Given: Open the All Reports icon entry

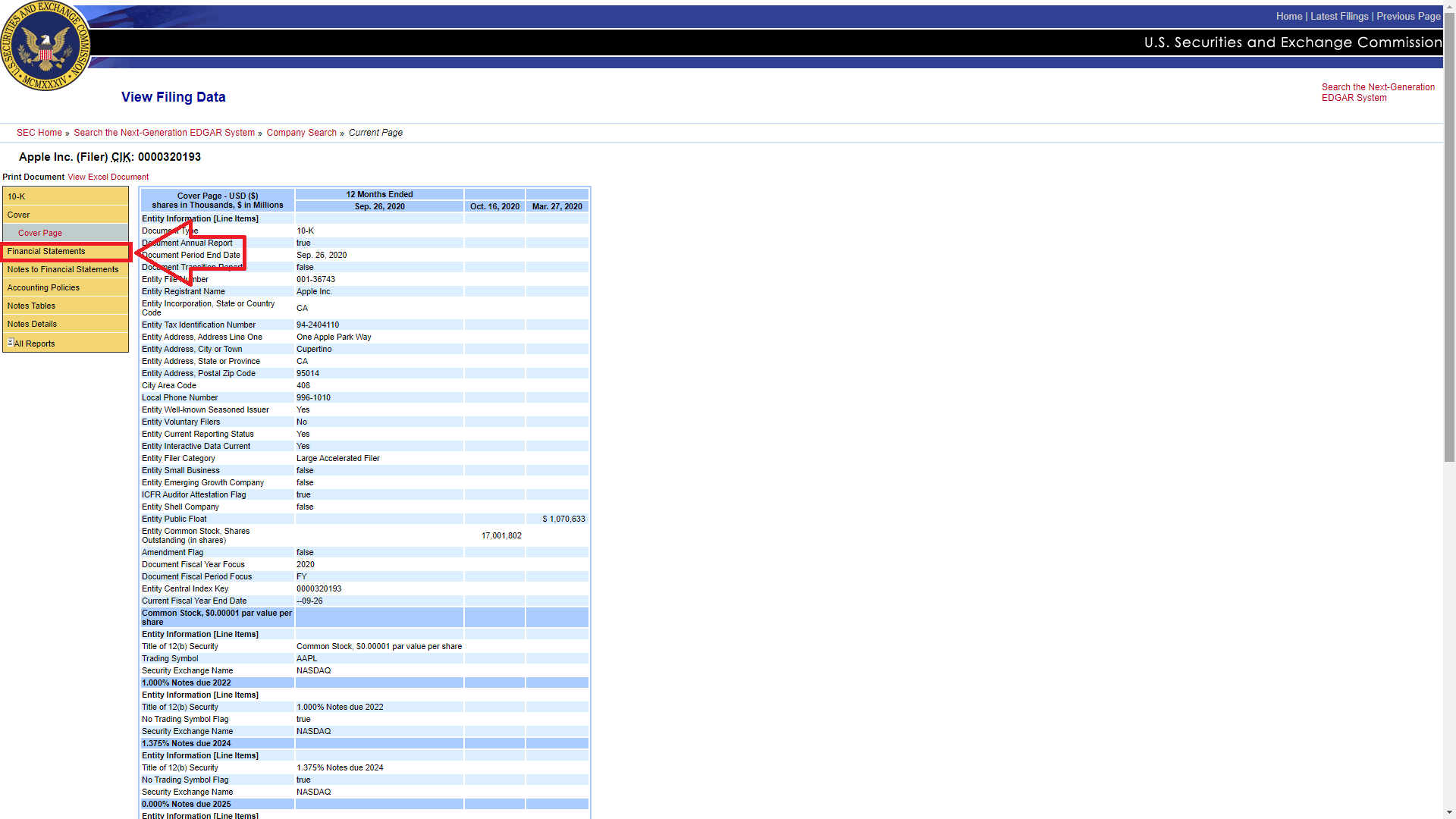Looking at the screenshot, I should pos(32,344).
